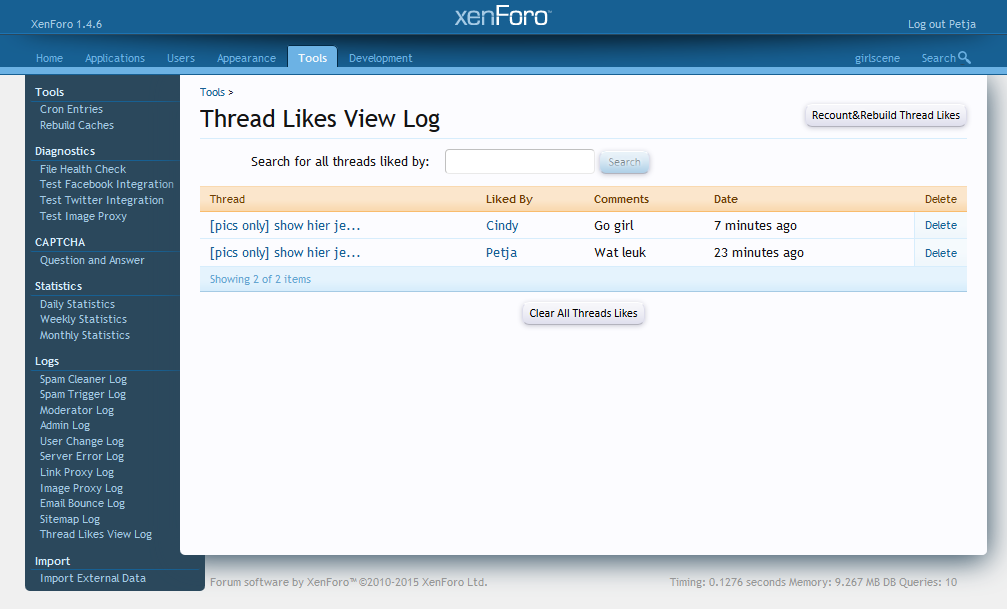Viewport: 1007px width, 609px height.
Task: Open Server Error Log
Action: 82,456
